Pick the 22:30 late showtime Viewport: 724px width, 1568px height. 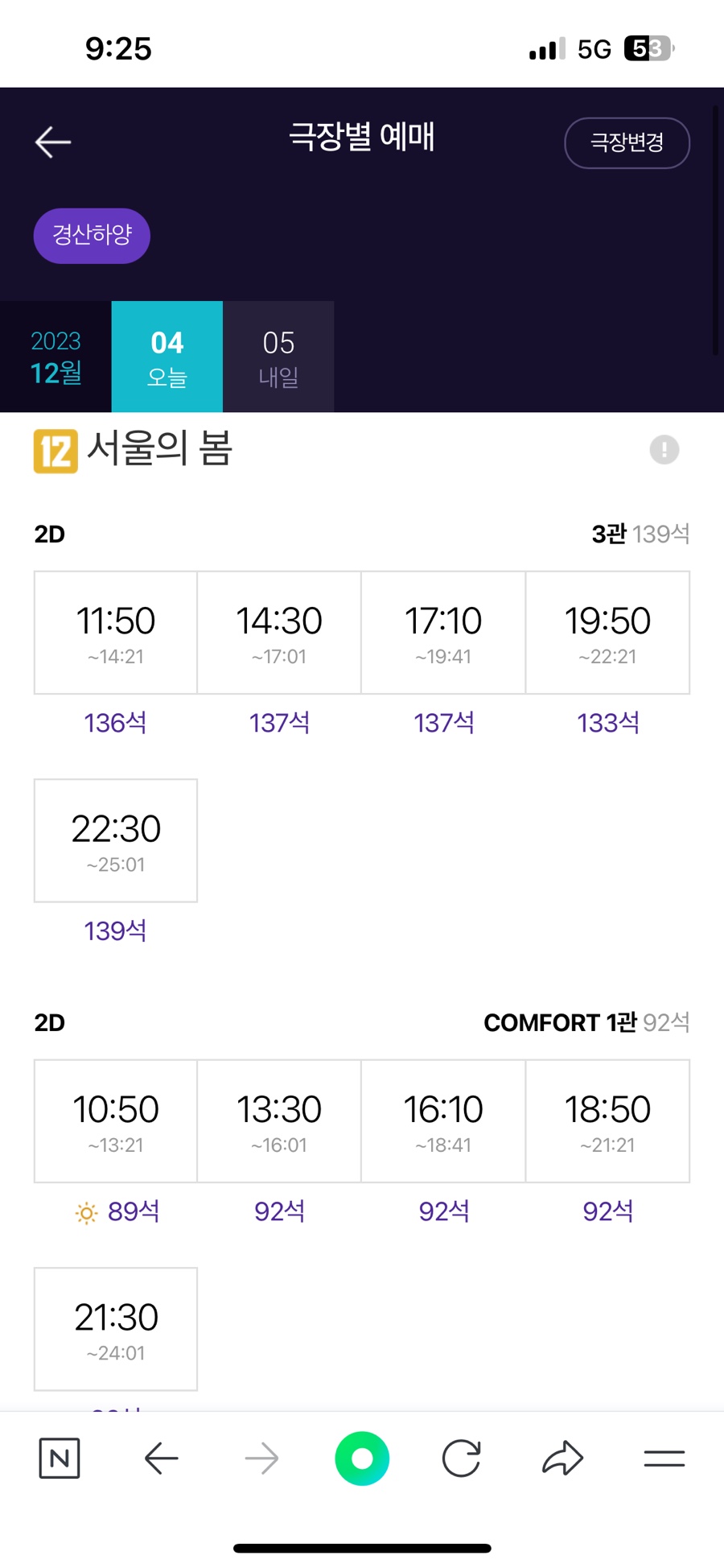pyautogui.click(x=116, y=840)
